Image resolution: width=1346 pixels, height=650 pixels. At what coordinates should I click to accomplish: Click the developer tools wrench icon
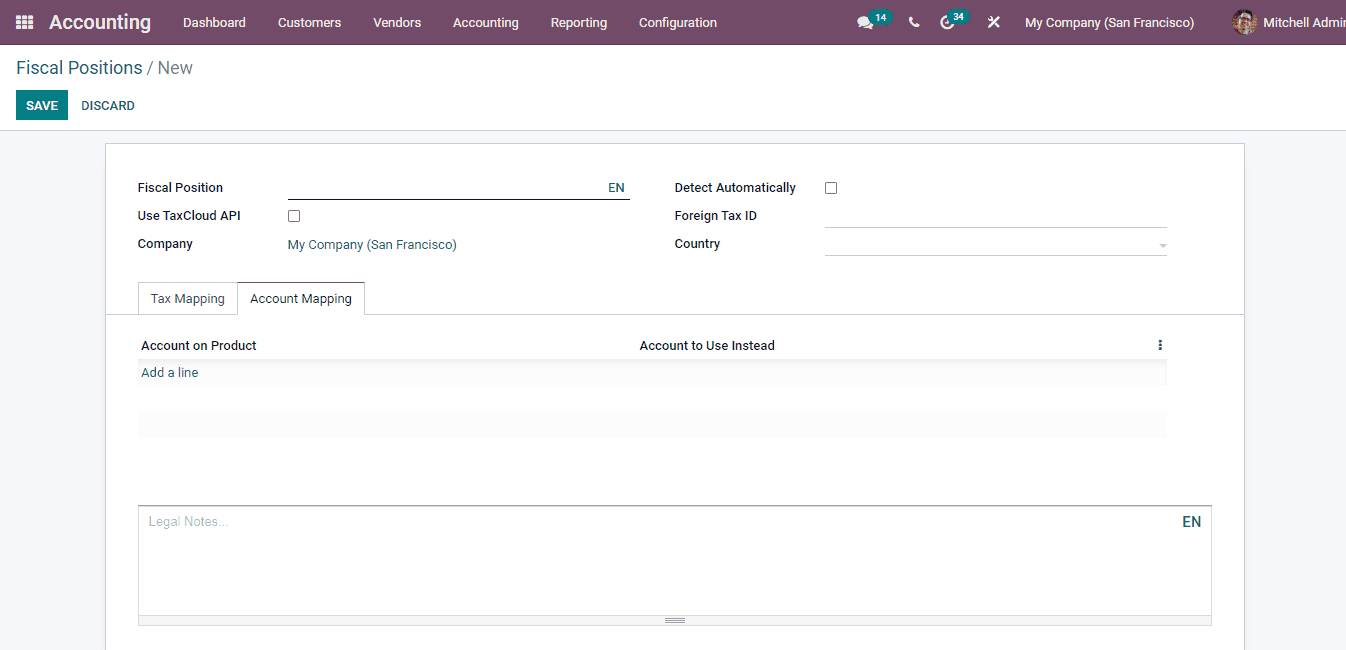pyautogui.click(x=992, y=21)
